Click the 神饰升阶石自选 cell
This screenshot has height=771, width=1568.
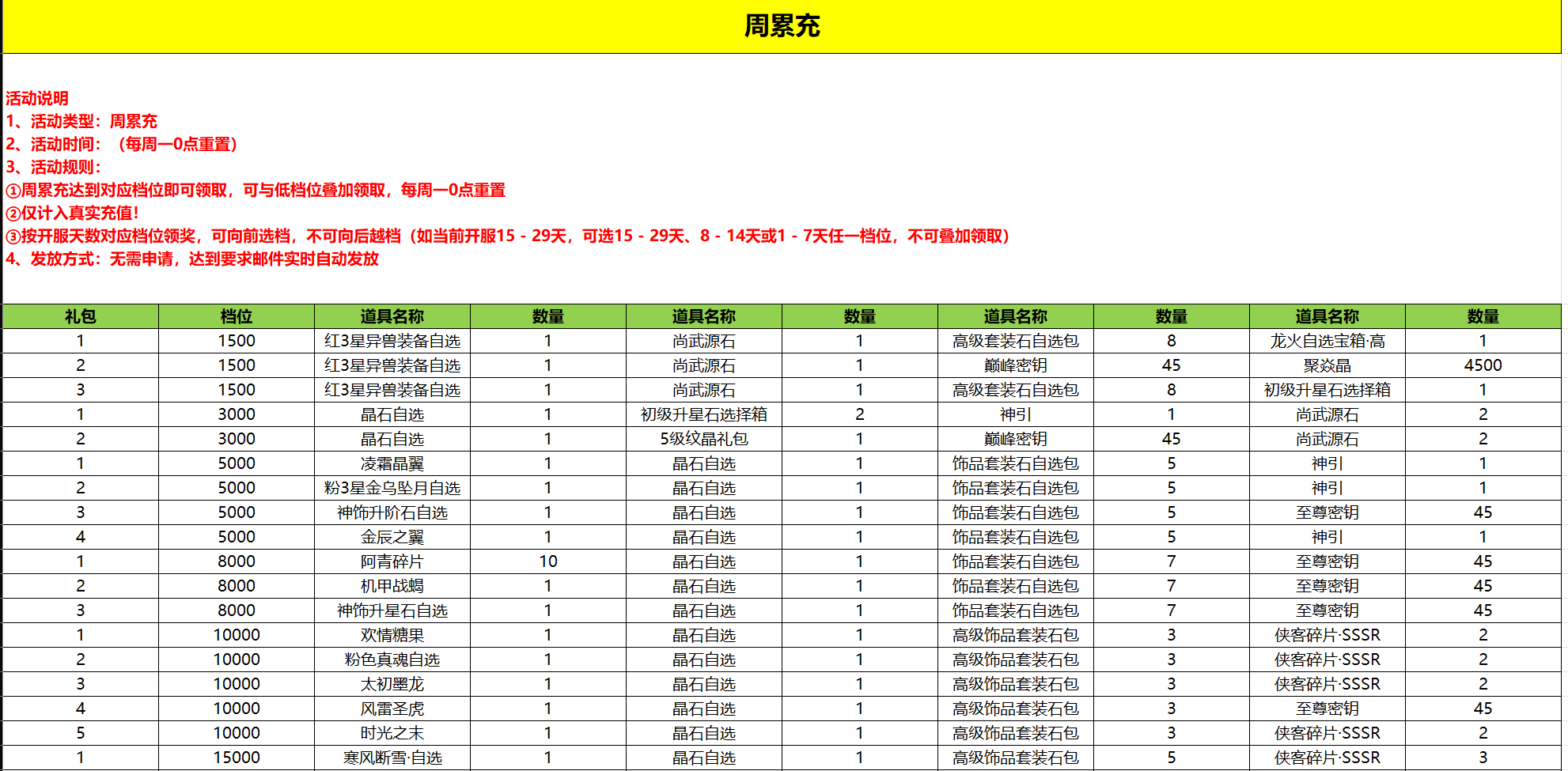[392, 512]
